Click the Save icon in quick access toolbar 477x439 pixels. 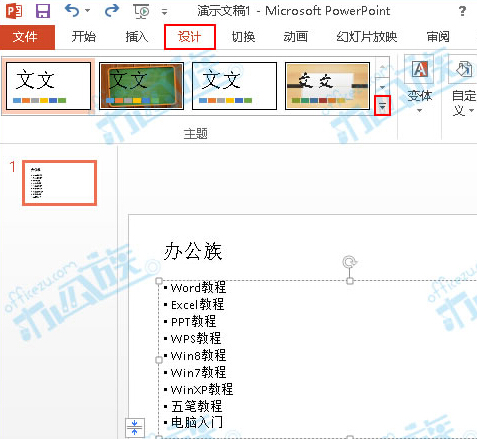point(43,11)
